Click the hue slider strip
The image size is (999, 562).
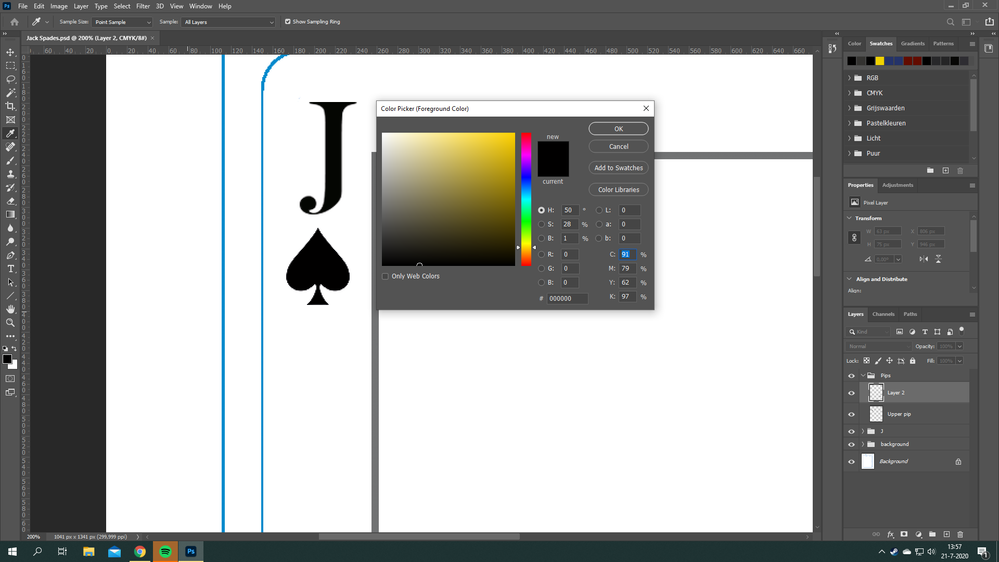(526, 199)
